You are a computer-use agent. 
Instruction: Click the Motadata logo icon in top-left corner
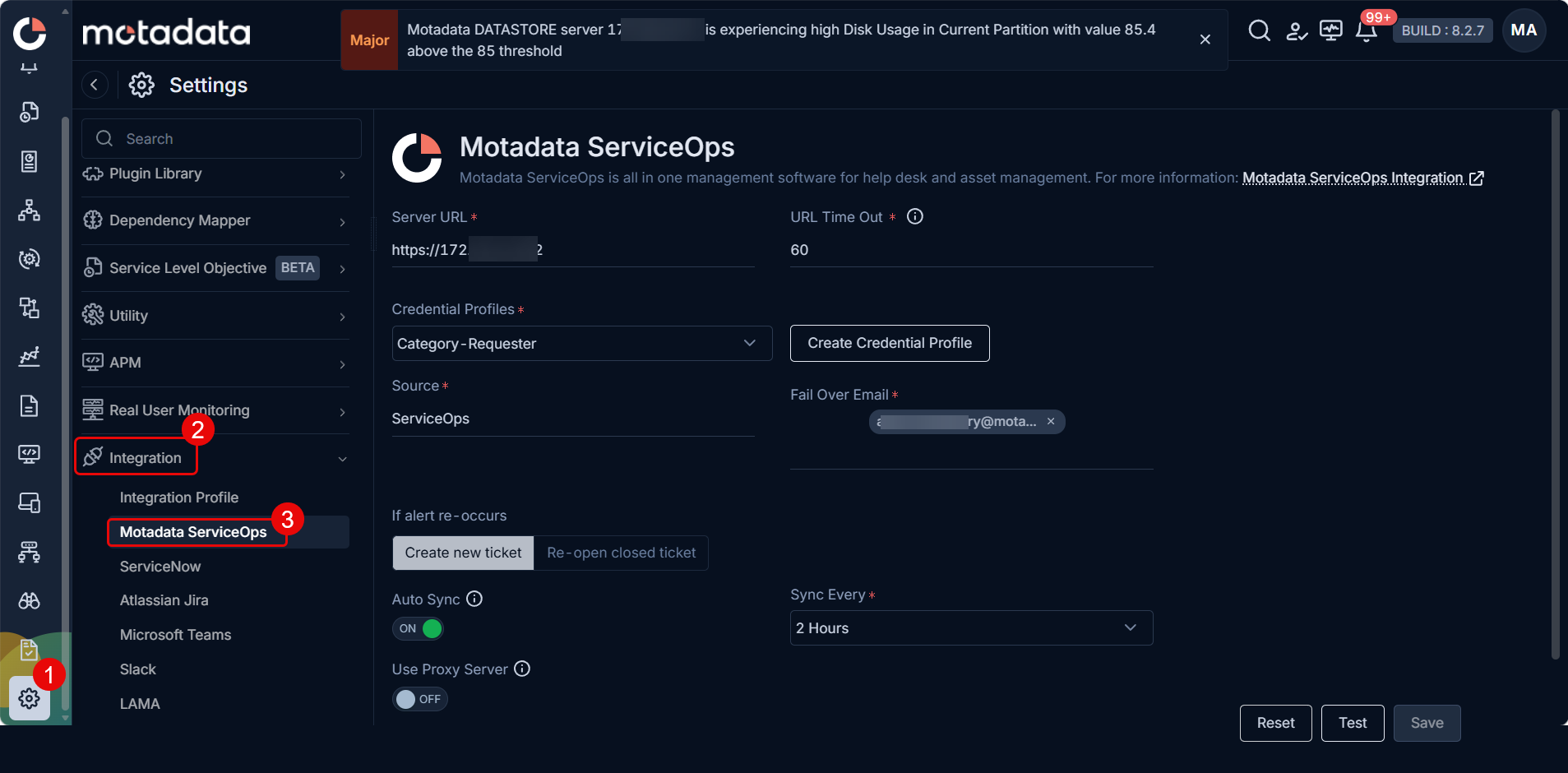pyautogui.click(x=30, y=32)
